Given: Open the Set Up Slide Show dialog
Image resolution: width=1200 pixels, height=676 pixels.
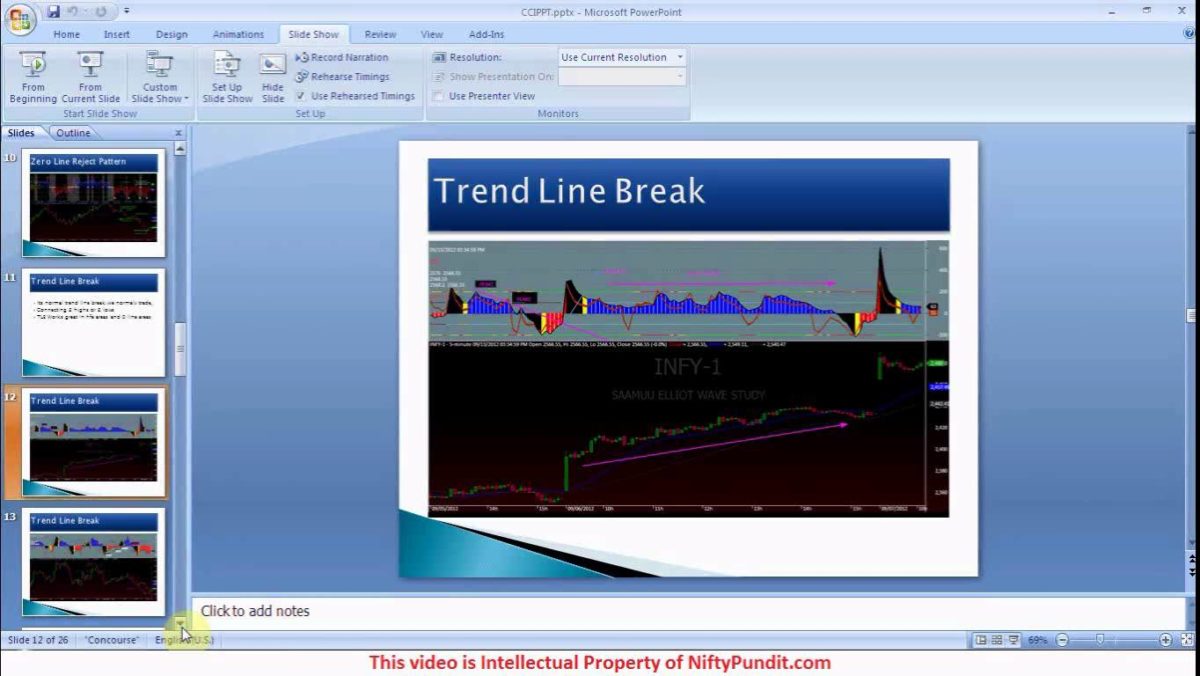Looking at the screenshot, I should (227, 78).
